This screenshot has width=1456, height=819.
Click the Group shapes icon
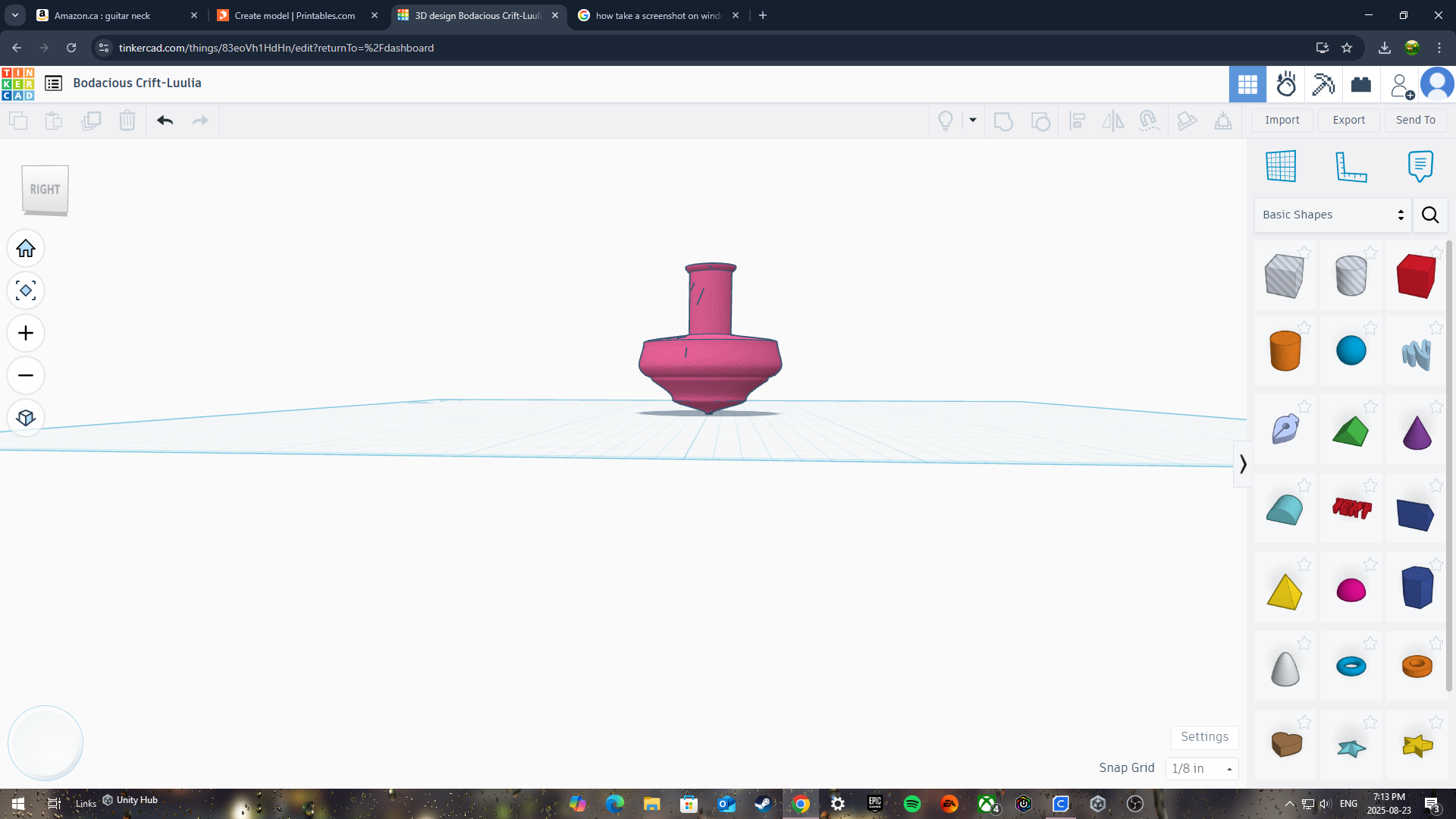pos(1003,121)
